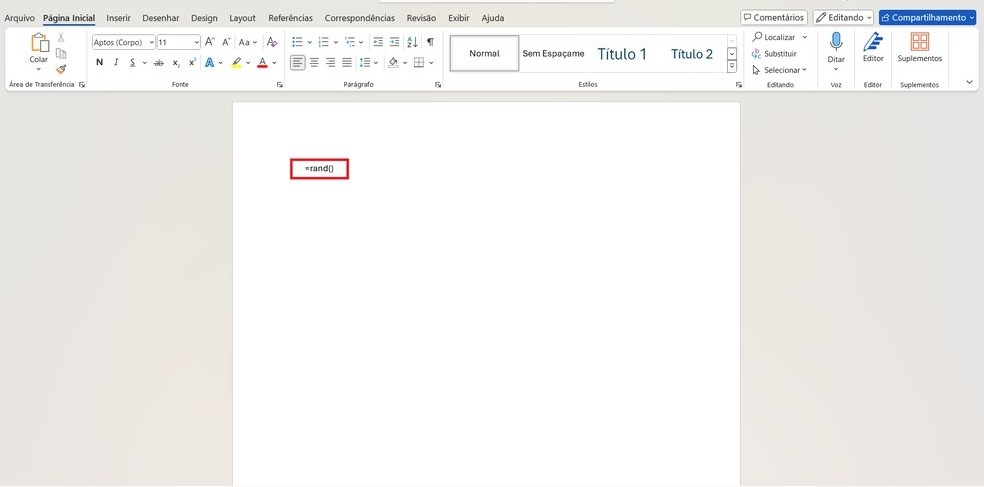Apply the Título 1 style
The height and width of the screenshot is (487, 984).
622,53
